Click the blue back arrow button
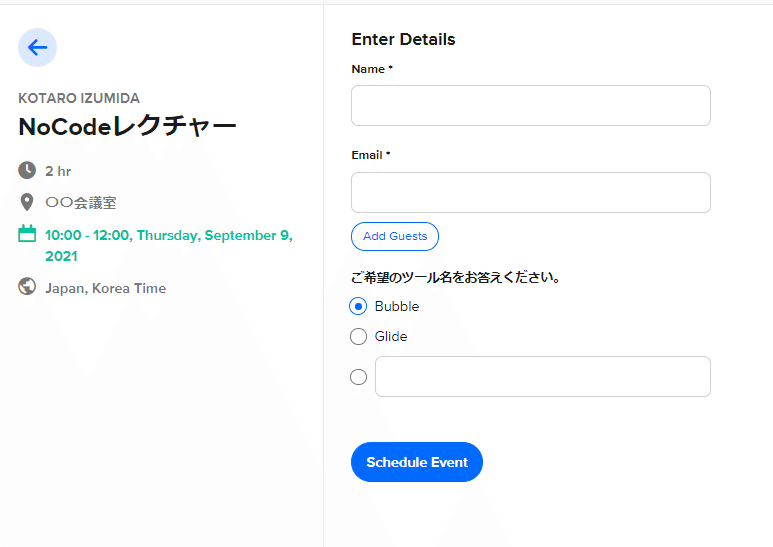The width and height of the screenshot is (773, 547). pyautogui.click(x=38, y=47)
